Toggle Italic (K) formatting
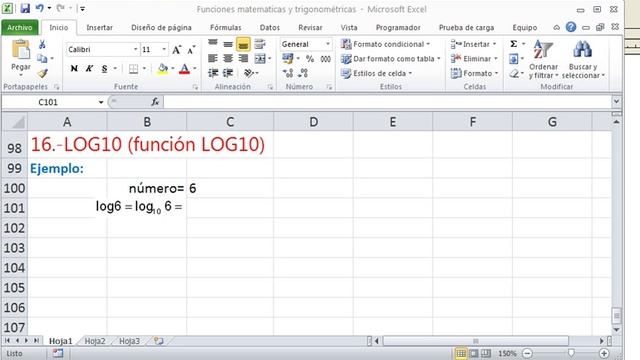The image size is (640, 360). click(x=89, y=69)
